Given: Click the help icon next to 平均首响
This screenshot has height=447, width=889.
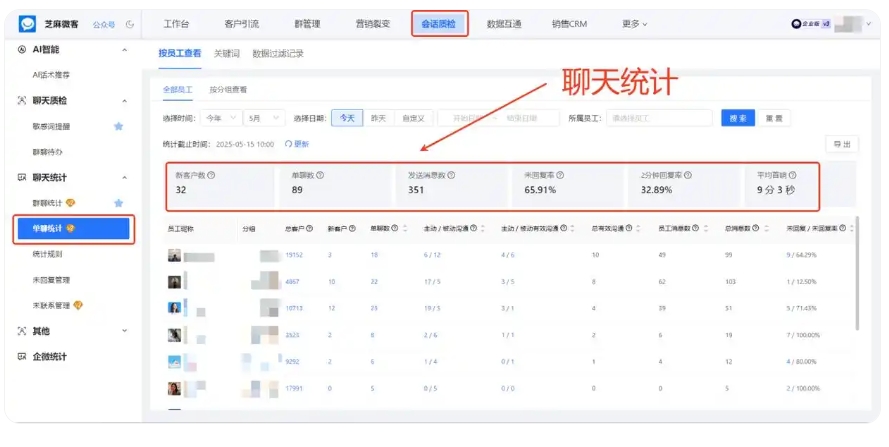Looking at the screenshot, I should [x=793, y=175].
